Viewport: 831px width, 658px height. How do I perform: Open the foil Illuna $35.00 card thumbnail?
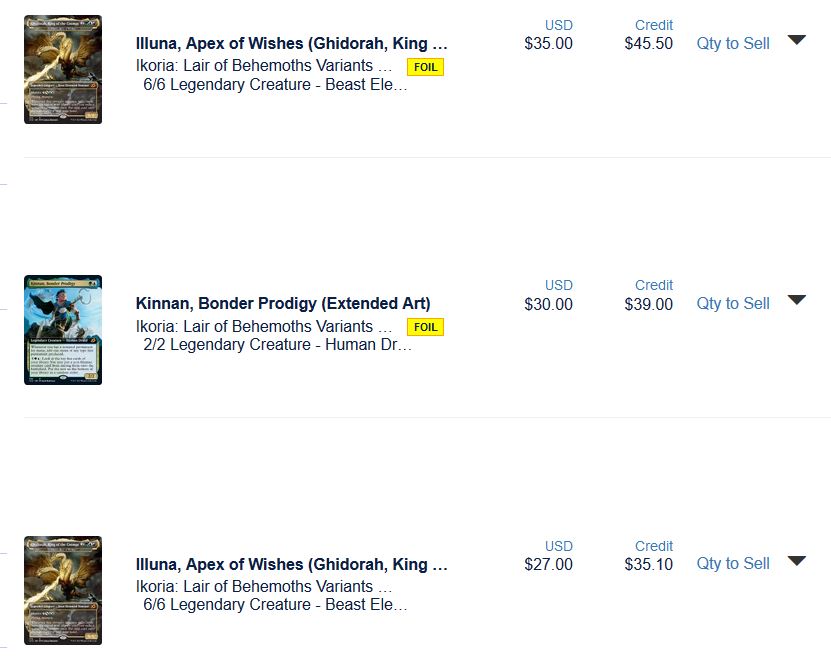click(63, 69)
